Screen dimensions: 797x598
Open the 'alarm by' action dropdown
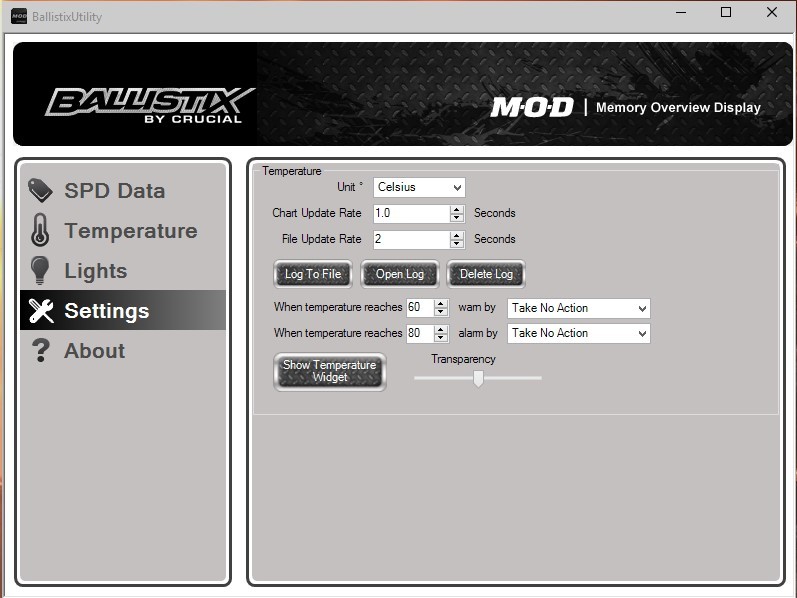click(x=578, y=333)
